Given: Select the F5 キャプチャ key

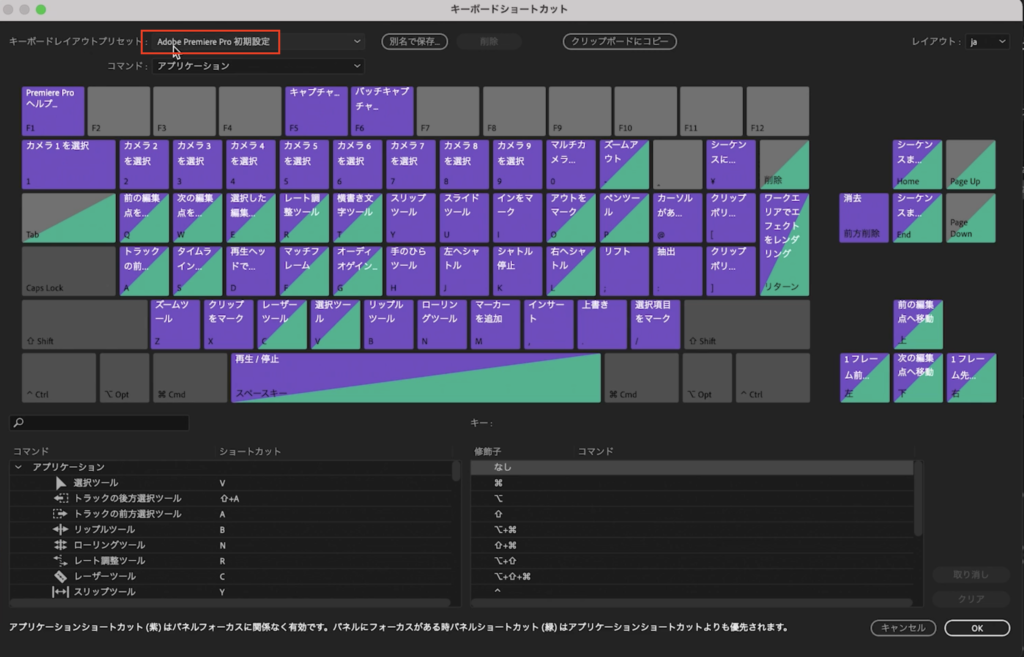Looking at the screenshot, I should click(316, 110).
